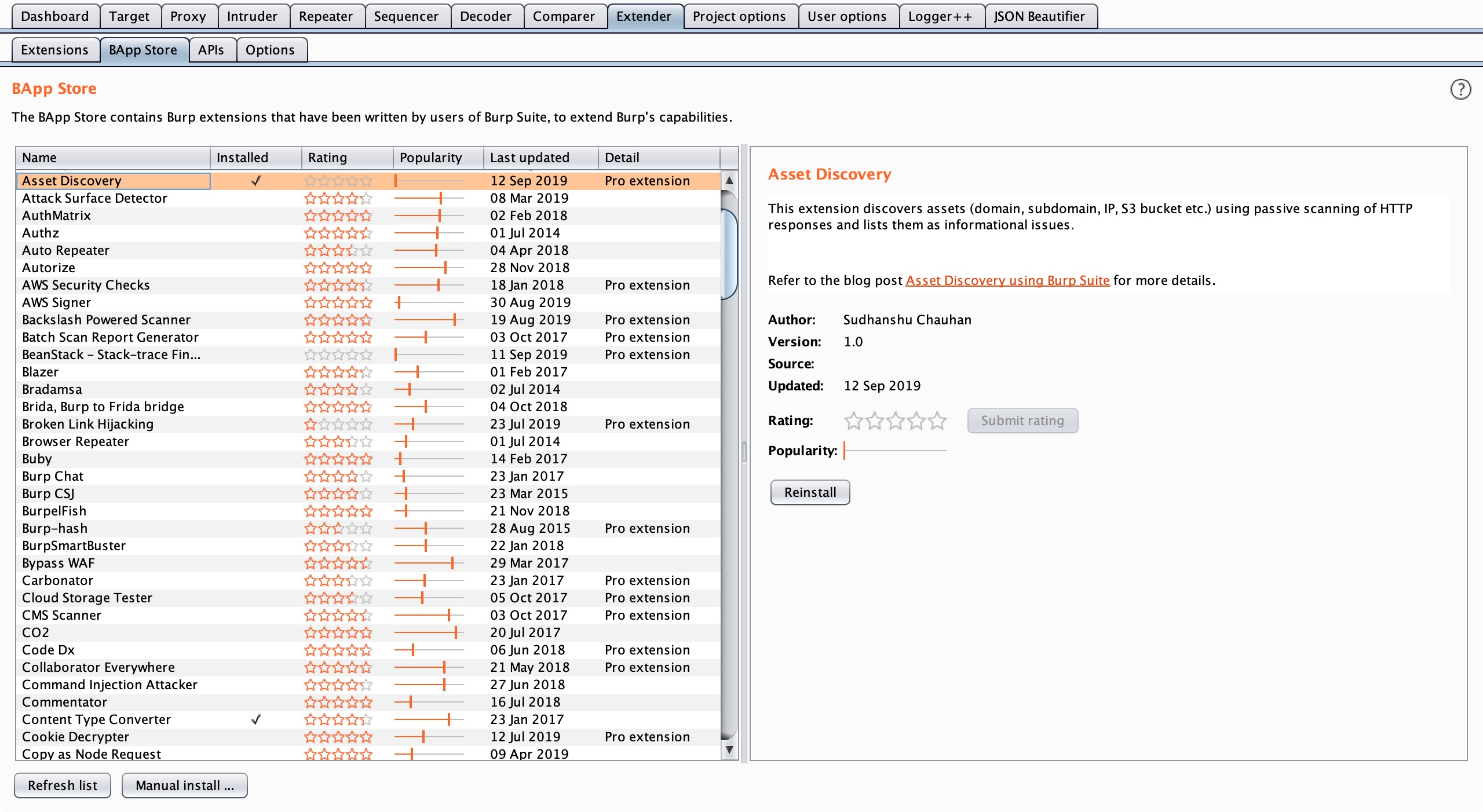
Task: Click the Popularity bar in details panel
Action: pos(896,450)
